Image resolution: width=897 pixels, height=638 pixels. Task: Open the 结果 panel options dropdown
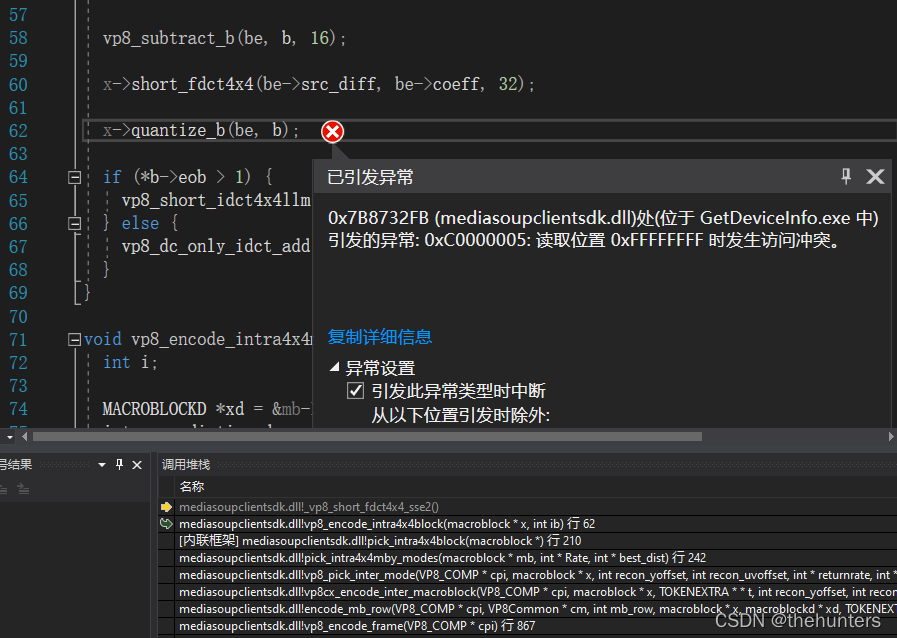[x=100, y=464]
